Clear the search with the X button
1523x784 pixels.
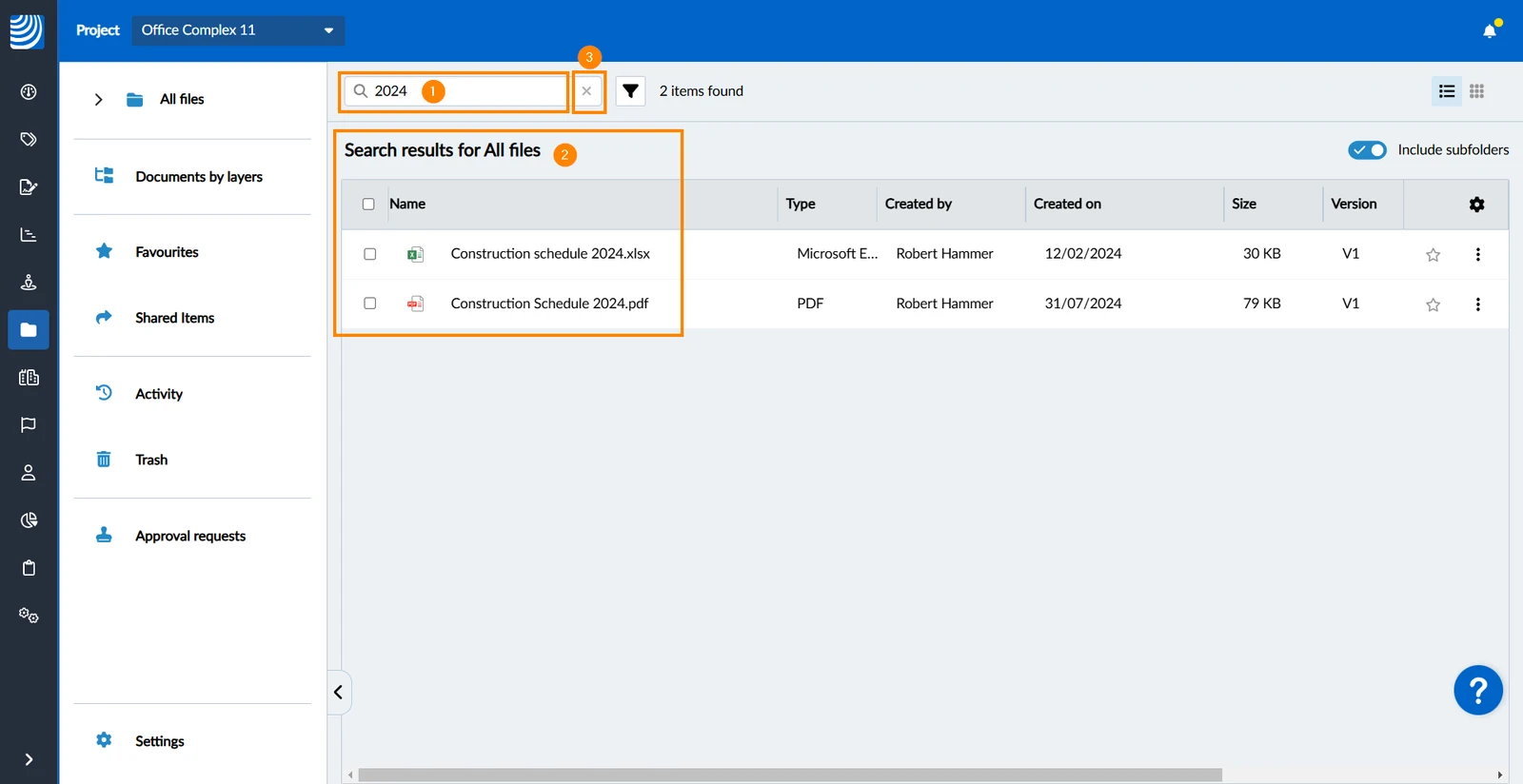coord(586,91)
